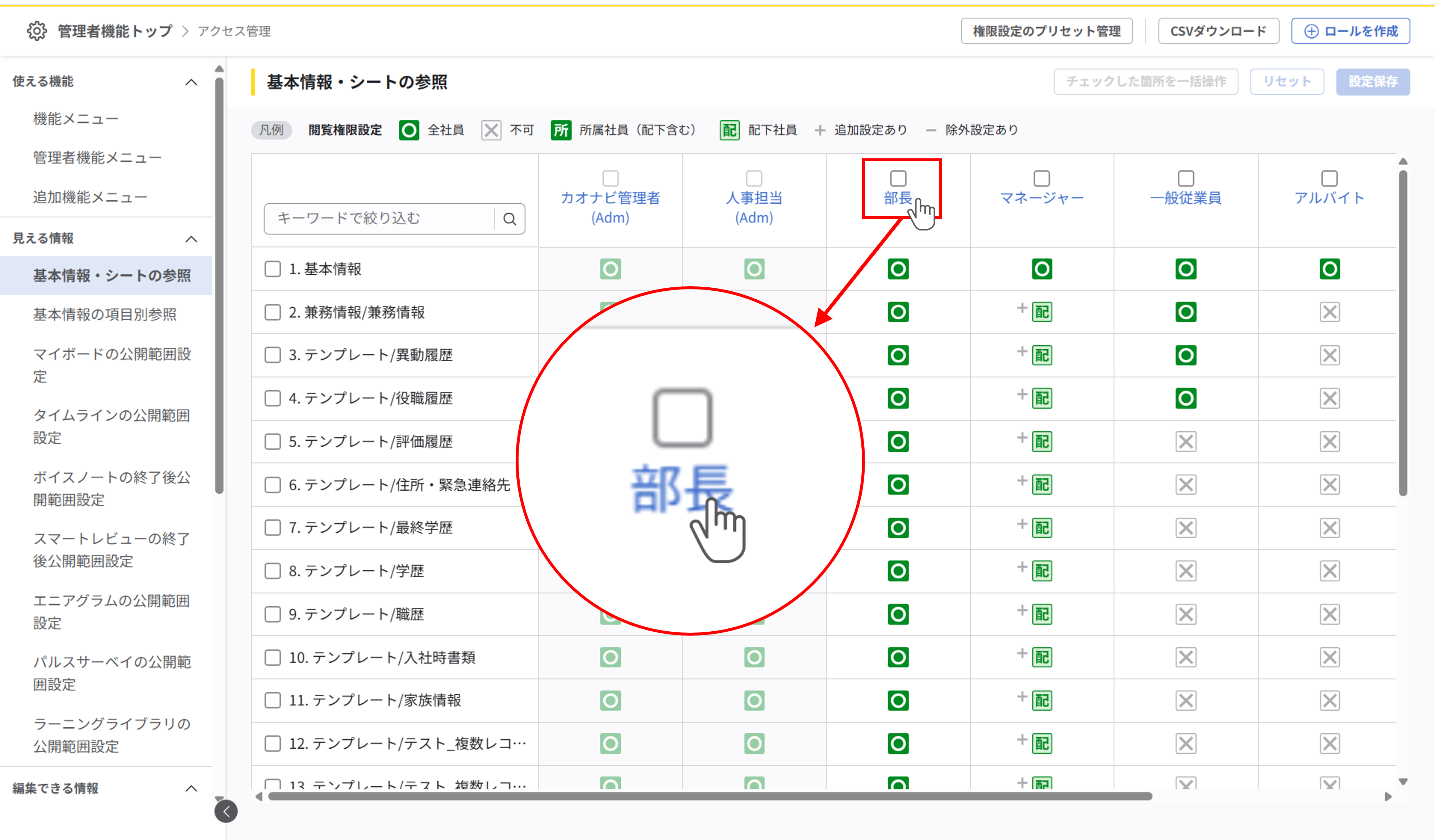Click 部長 icon for 2. 兼務情報
Viewport: 1435px width, 840px height.
[x=898, y=312]
